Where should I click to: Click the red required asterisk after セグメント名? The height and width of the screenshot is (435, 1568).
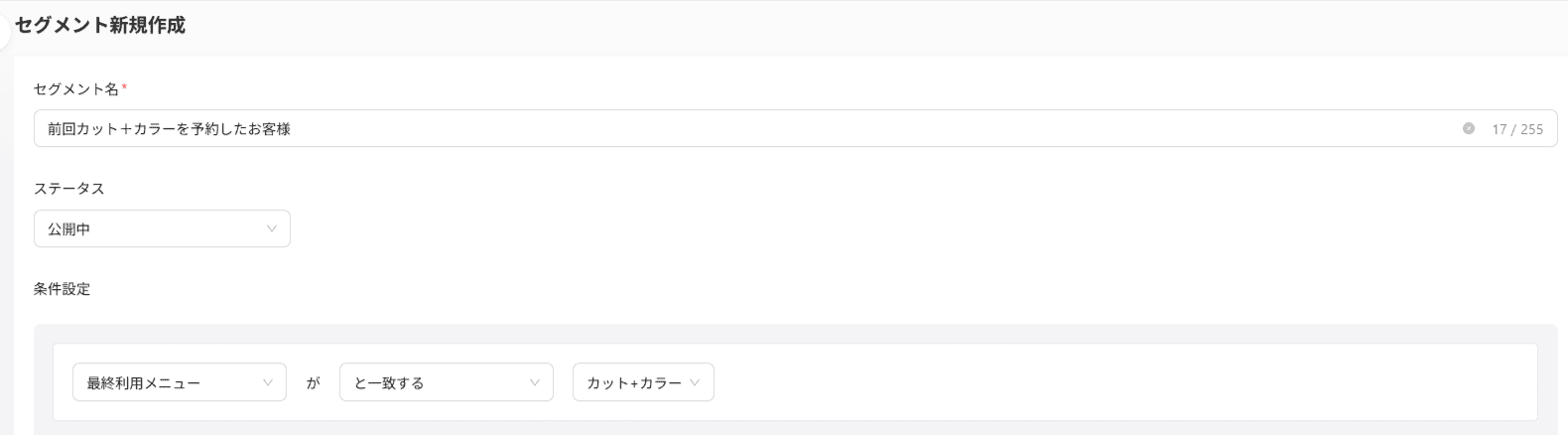point(124,89)
